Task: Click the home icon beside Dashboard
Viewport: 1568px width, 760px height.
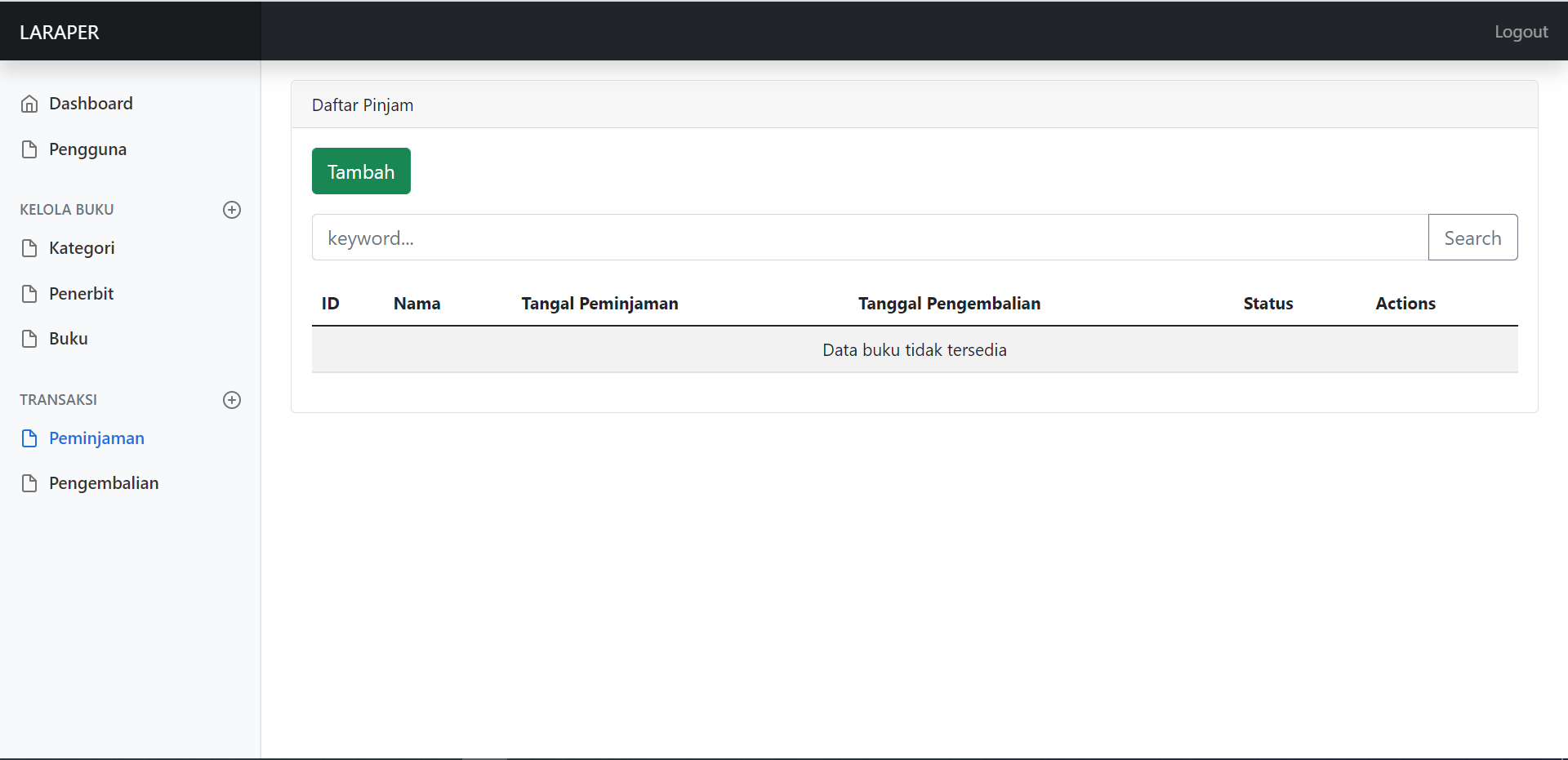Action: tap(29, 103)
